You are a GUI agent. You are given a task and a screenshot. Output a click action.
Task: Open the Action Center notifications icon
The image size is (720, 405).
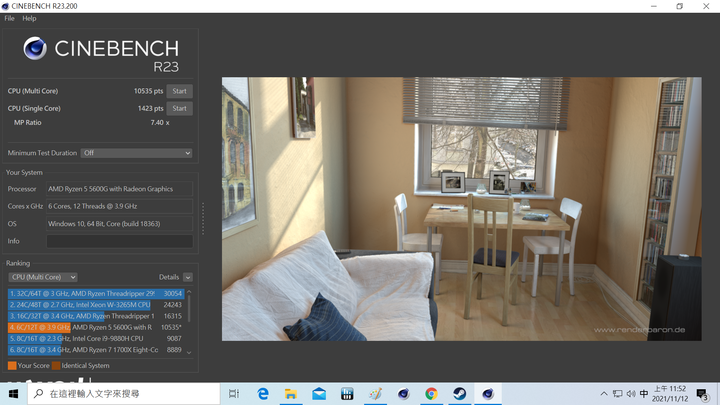[702, 394]
